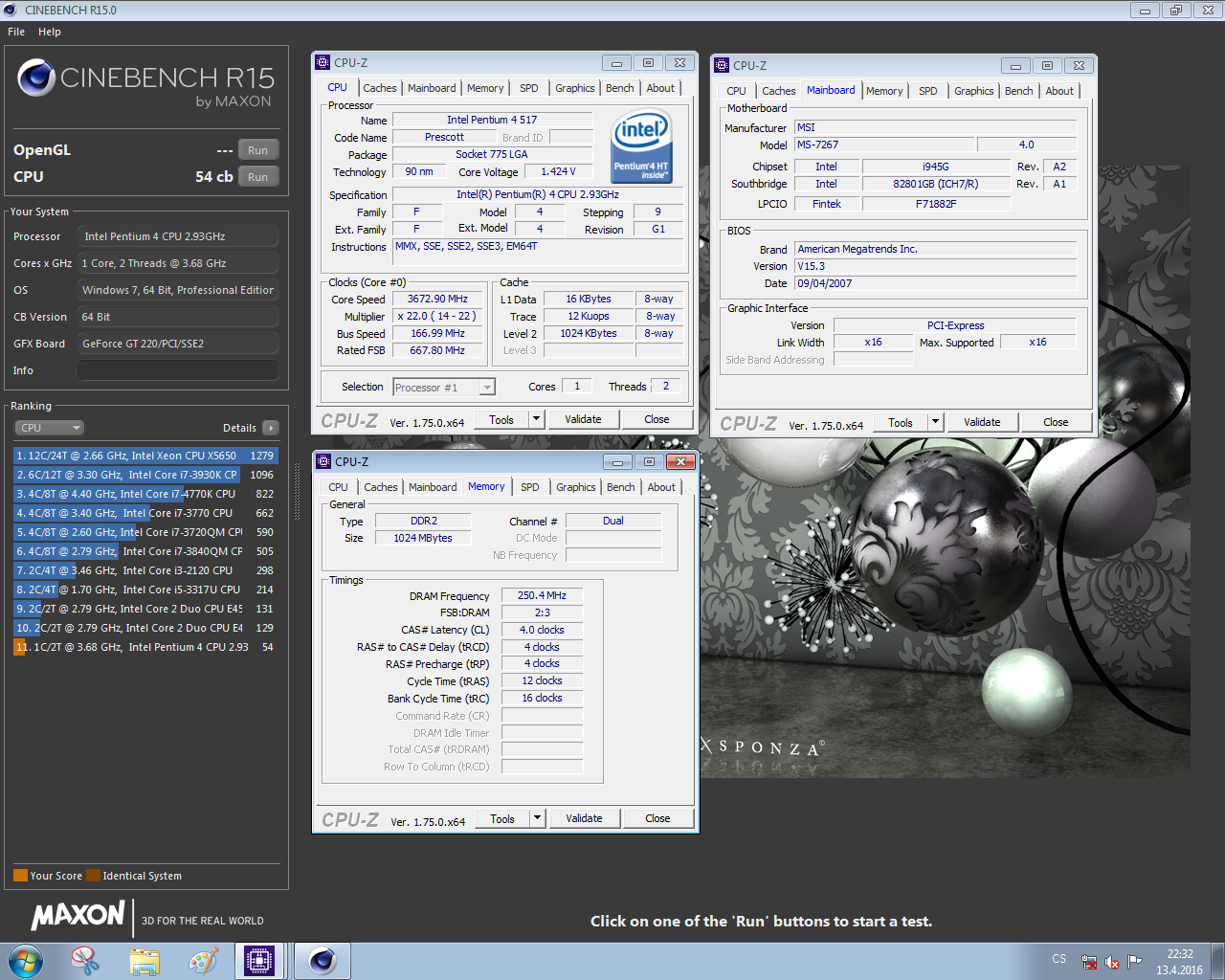Select ranking row Core i3-2120

[x=145, y=570]
